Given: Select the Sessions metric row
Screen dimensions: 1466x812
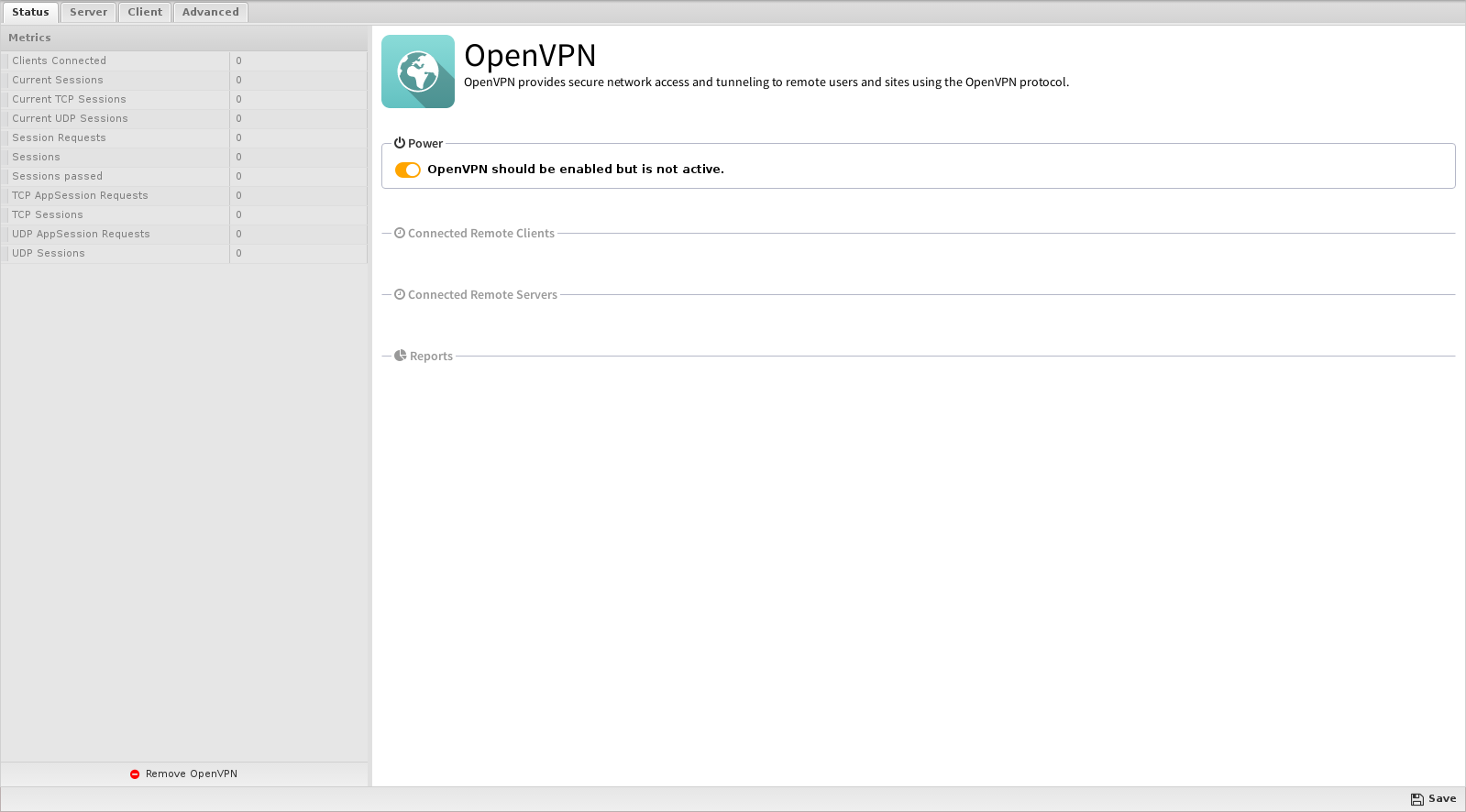Looking at the screenshot, I should (184, 157).
